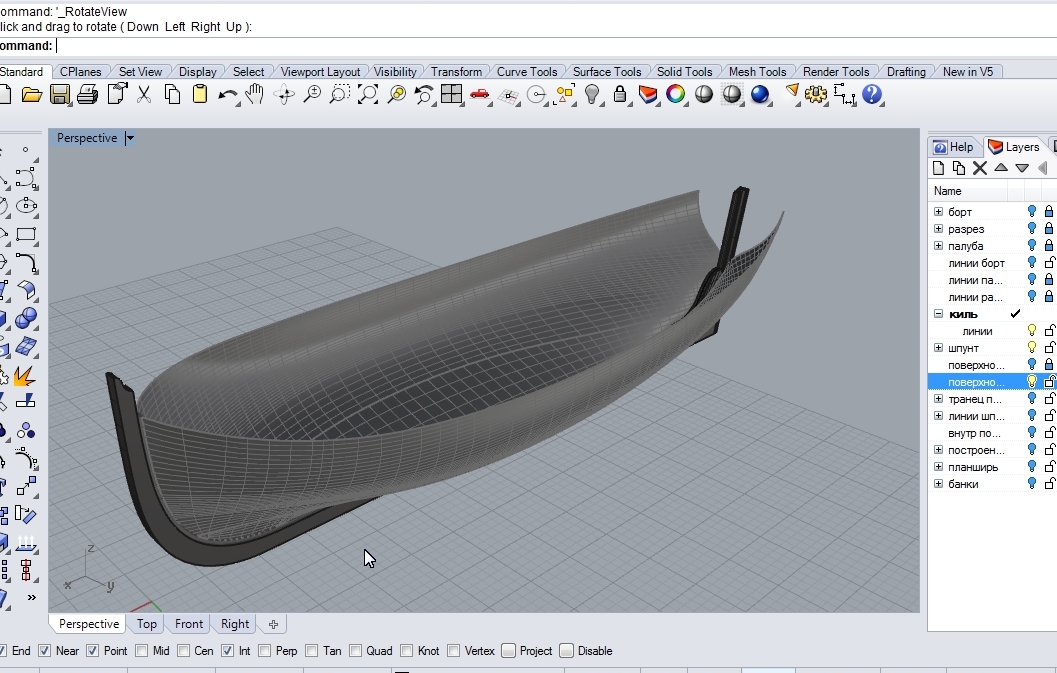Expand the палуба layer tree node
This screenshot has width=1057, height=673.
938,246
